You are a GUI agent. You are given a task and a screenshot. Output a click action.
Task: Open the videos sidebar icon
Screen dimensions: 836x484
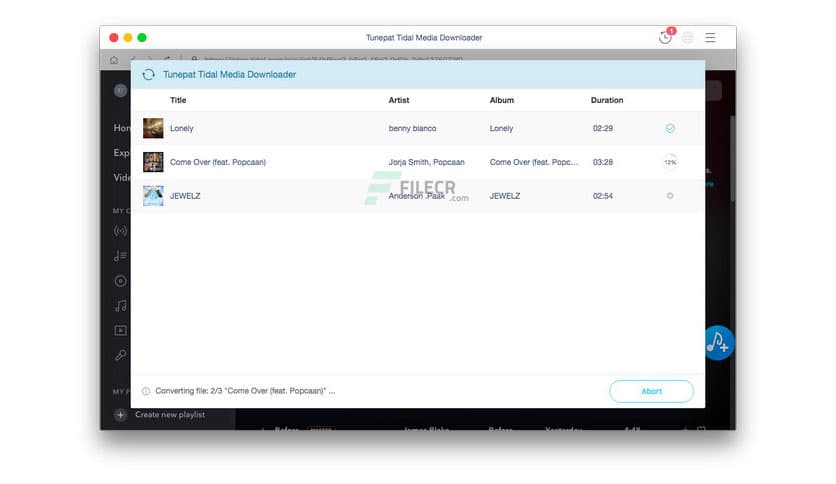(x=120, y=330)
